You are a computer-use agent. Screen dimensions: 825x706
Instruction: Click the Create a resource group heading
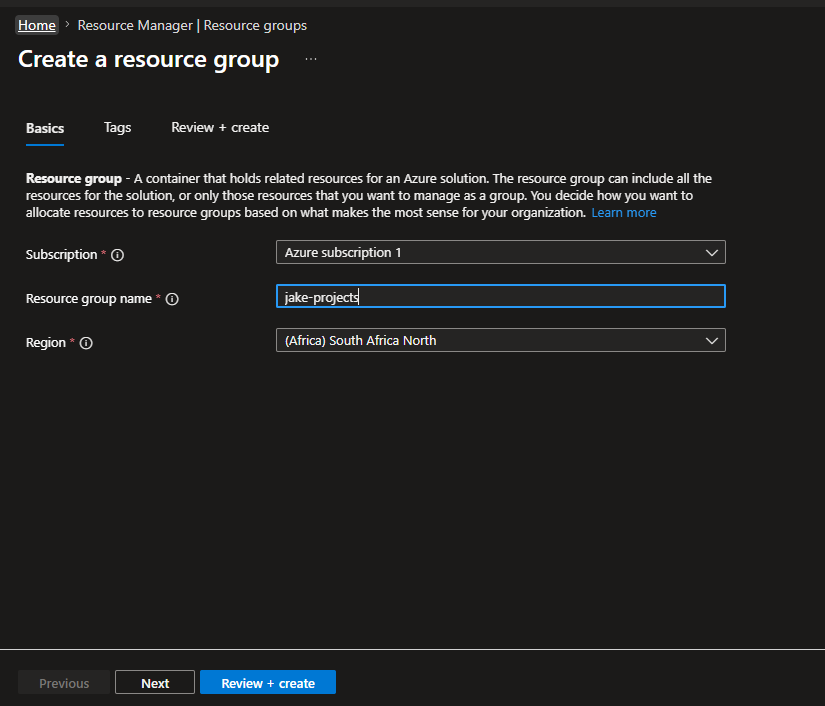click(148, 59)
